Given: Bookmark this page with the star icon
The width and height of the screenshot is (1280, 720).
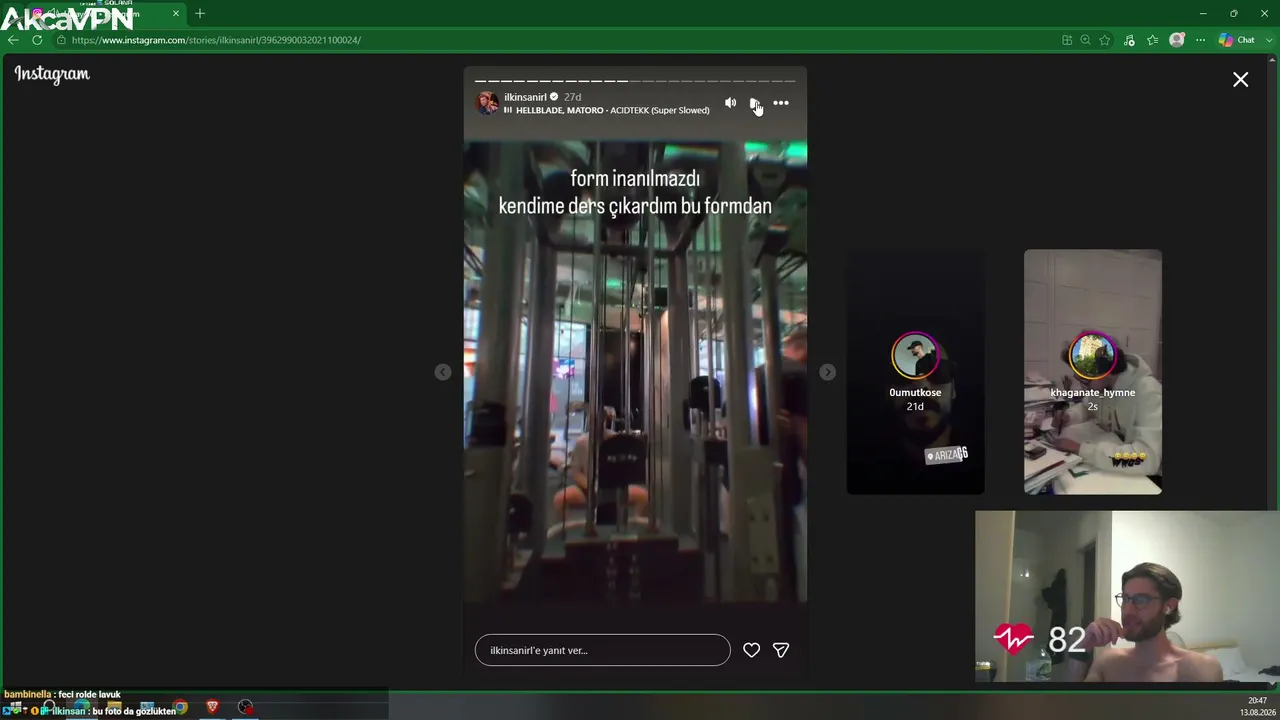Looking at the screenshot, I should pos(1105,40).
